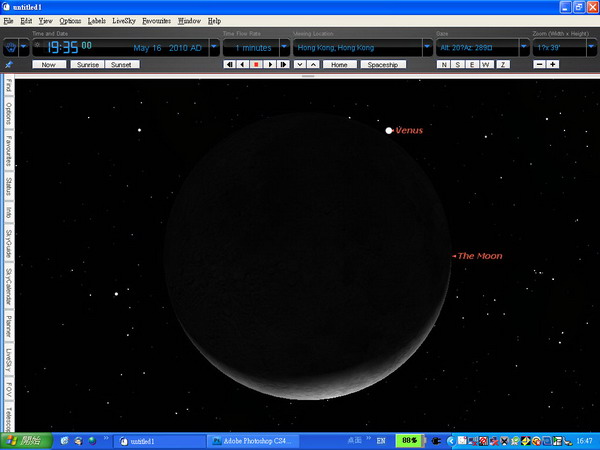Click the zoom out minus button
600x450 pixels.
click(x=540, y=64)
